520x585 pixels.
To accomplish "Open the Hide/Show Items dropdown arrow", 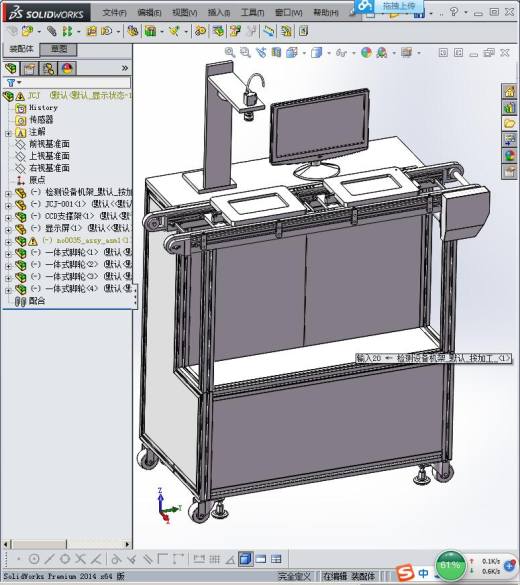I will 354,53.
